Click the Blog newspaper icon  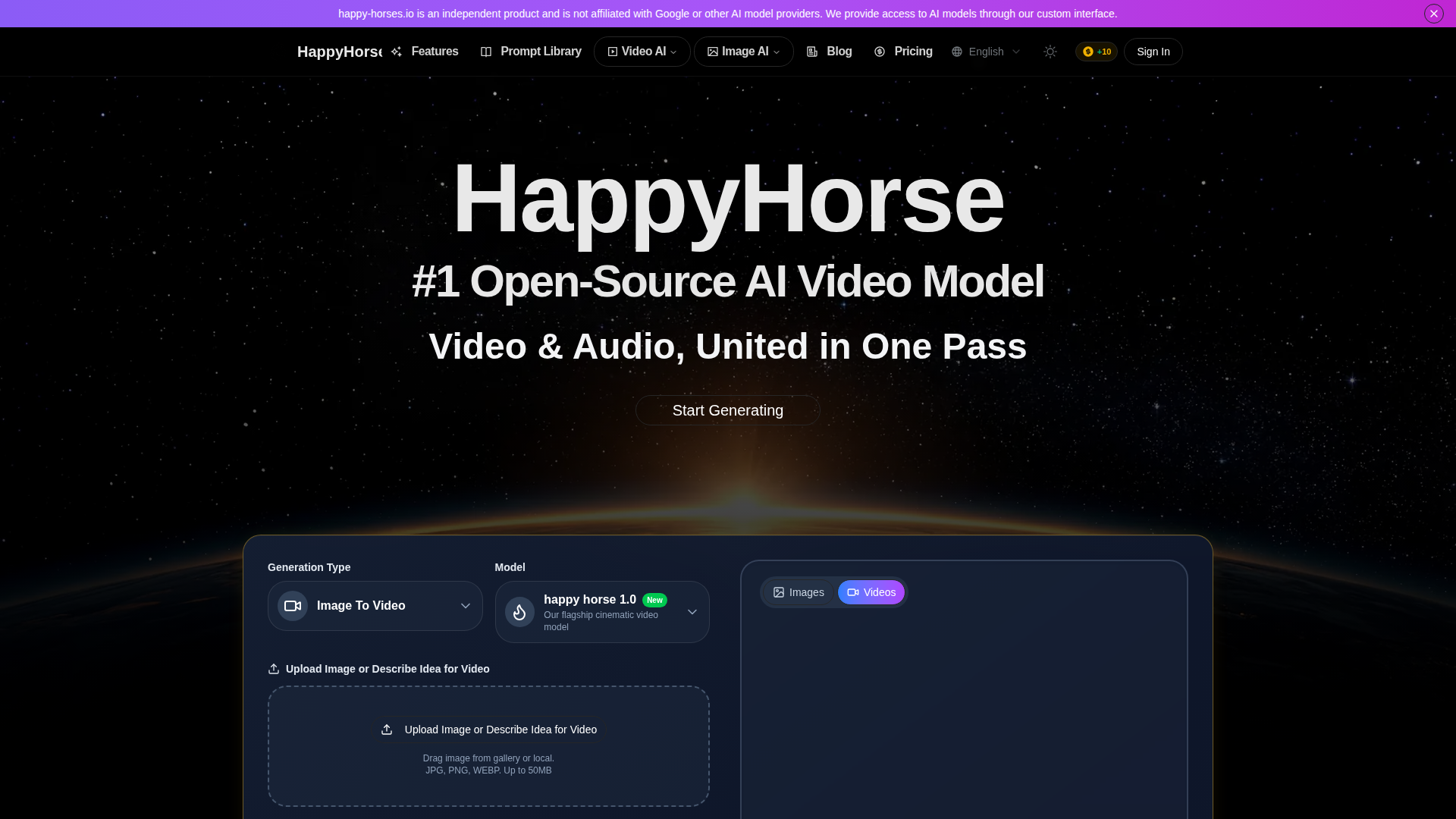[x=812, y=52]
